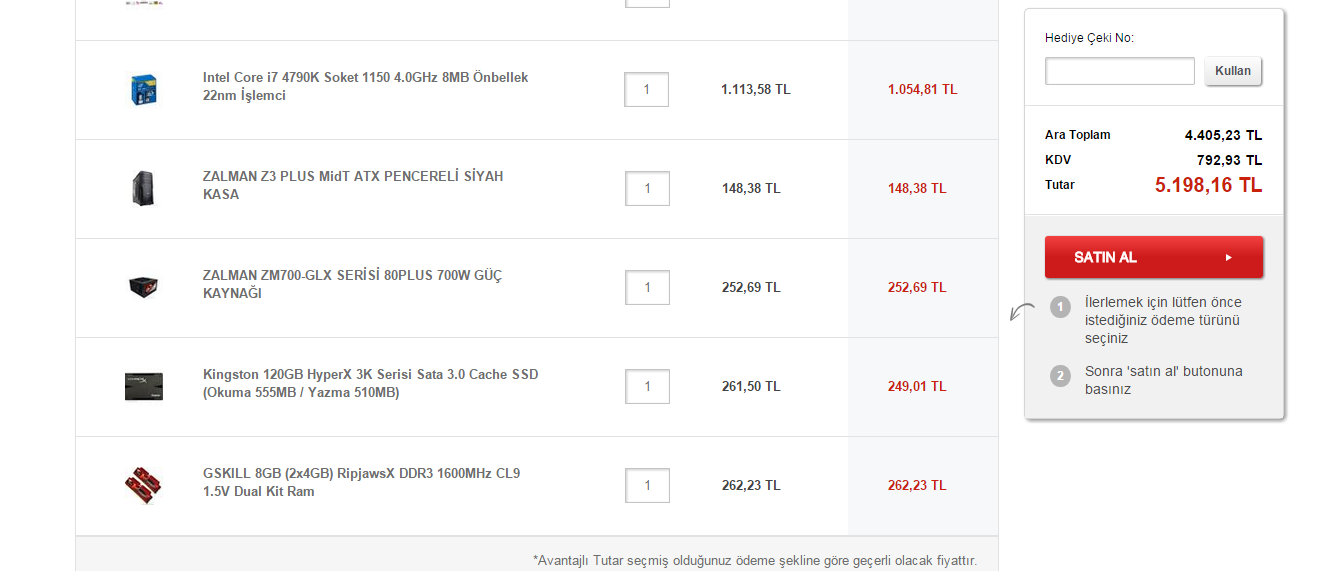Screen dimensions: 1338x571
Task: Click the Intel Core i7 processor thumbnail
Action: pos(145,89)
